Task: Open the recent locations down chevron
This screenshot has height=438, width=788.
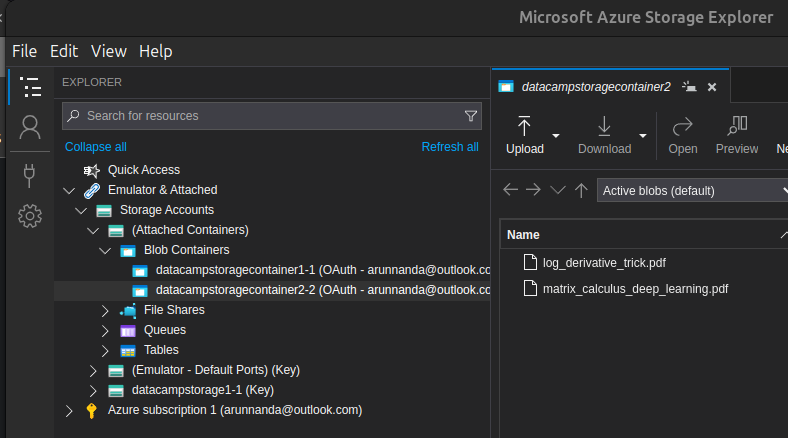Action: (557, 190)
